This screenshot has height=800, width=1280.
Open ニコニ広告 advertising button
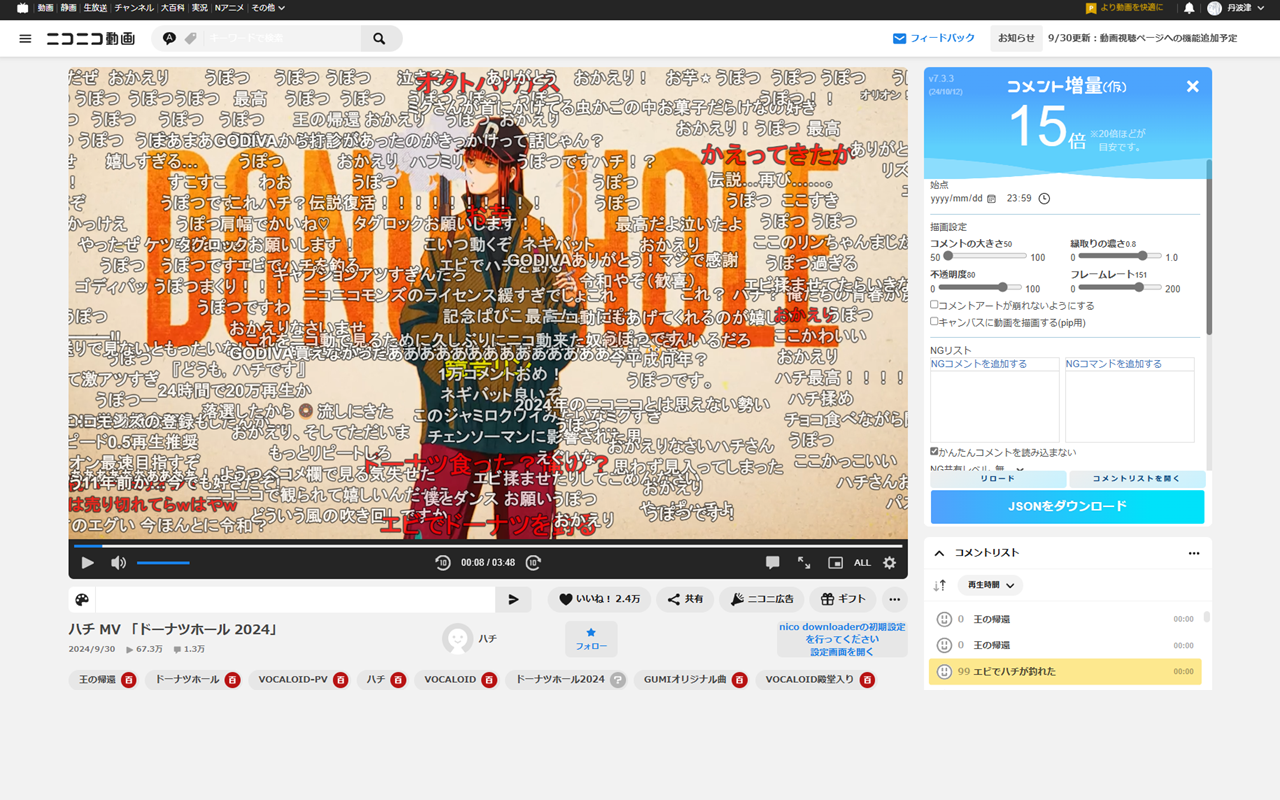click(762, 600)
